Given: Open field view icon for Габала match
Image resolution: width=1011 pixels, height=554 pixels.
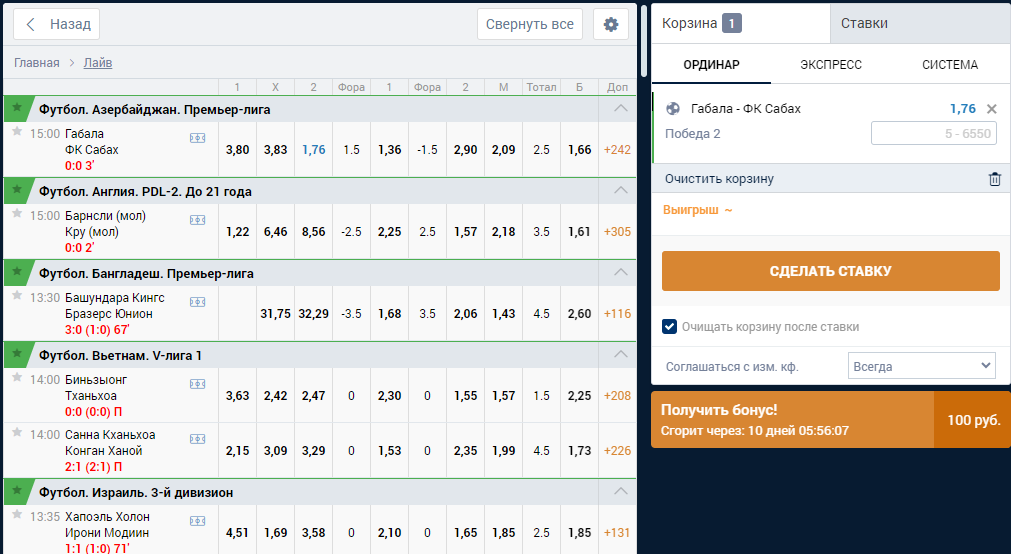Looking at the screenshot, I should 197,138.
